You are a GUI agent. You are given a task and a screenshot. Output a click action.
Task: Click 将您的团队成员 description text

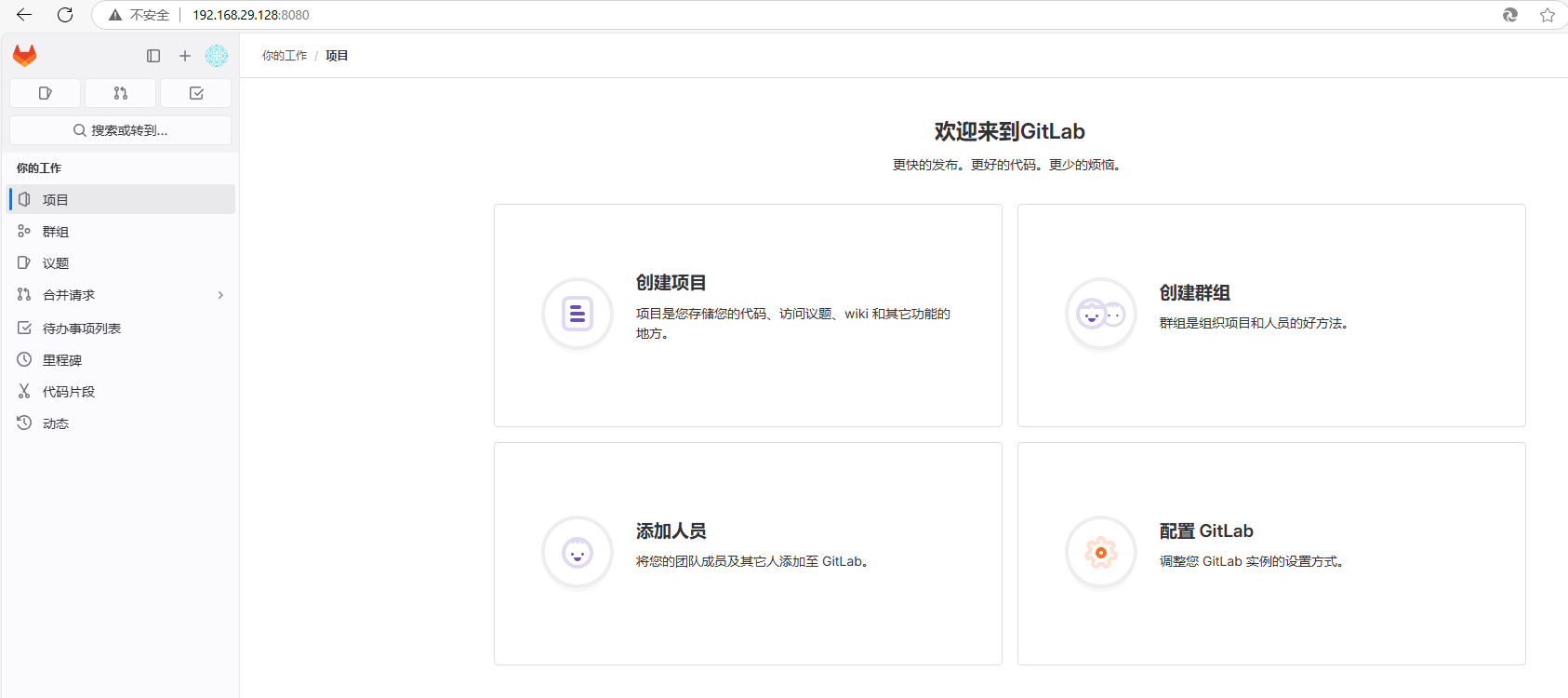coord(752,561)
